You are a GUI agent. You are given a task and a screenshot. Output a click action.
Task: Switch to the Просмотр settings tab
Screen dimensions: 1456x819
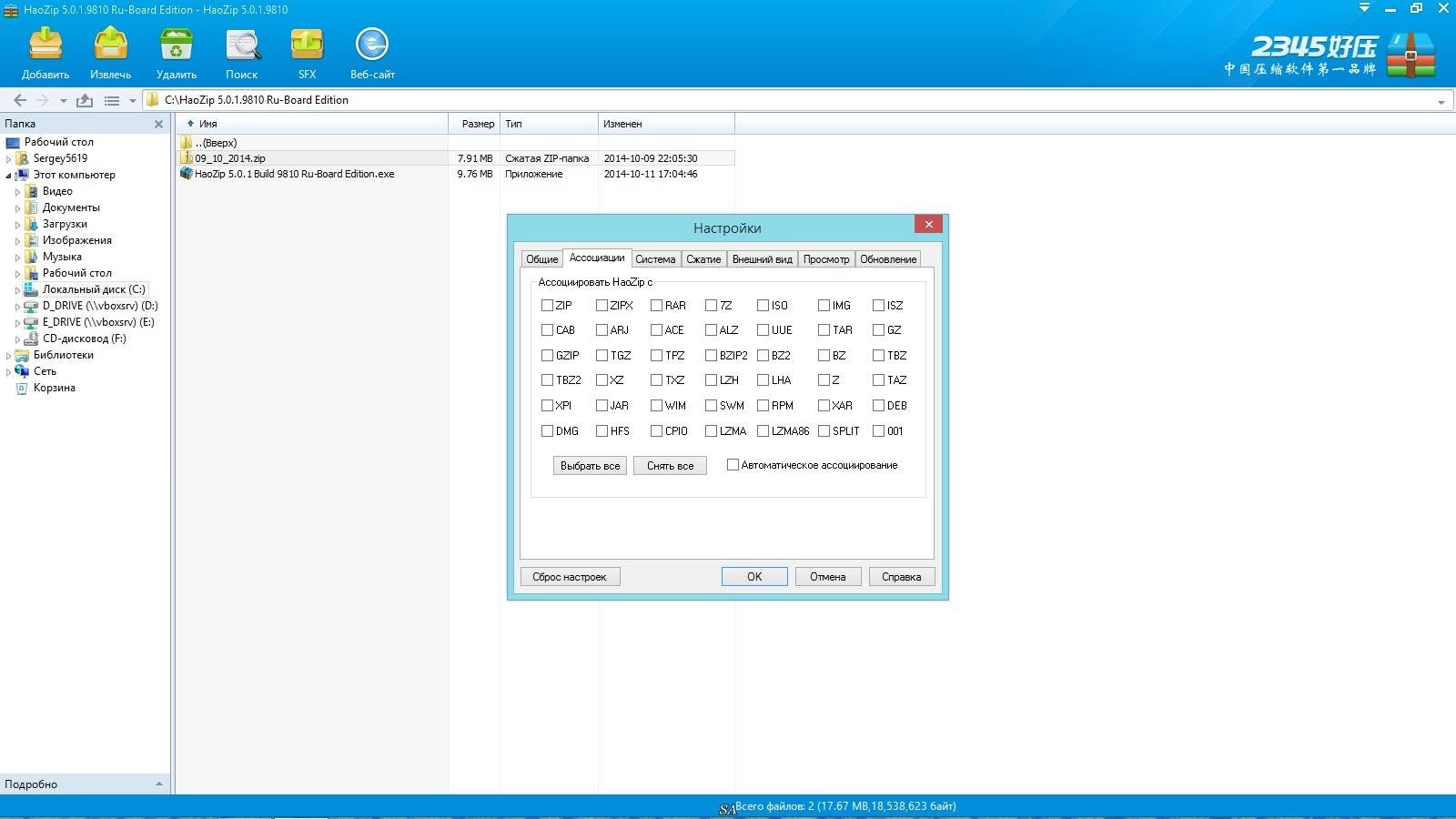[826, 259]
